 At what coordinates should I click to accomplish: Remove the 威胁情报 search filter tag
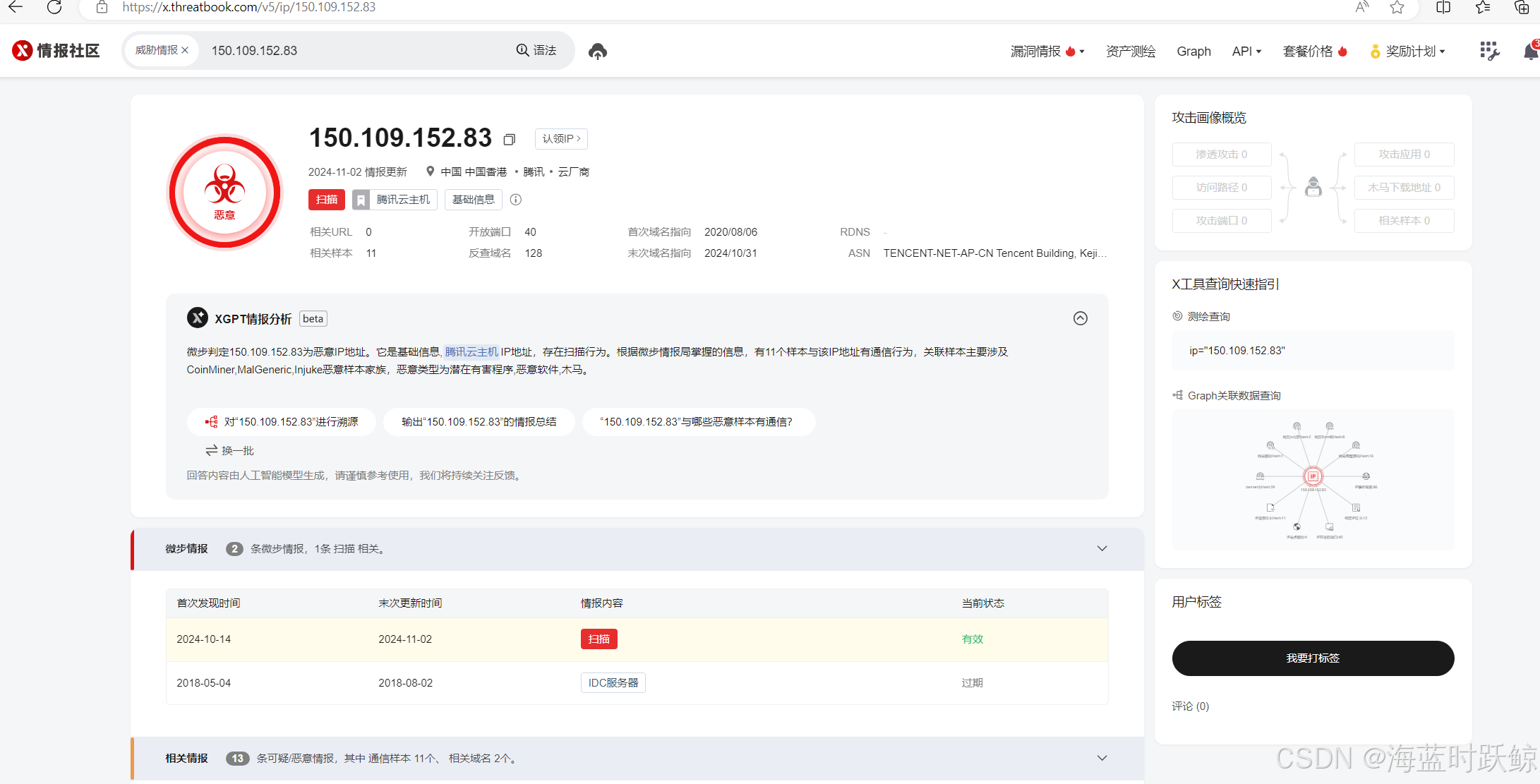(x=185, y=50)
